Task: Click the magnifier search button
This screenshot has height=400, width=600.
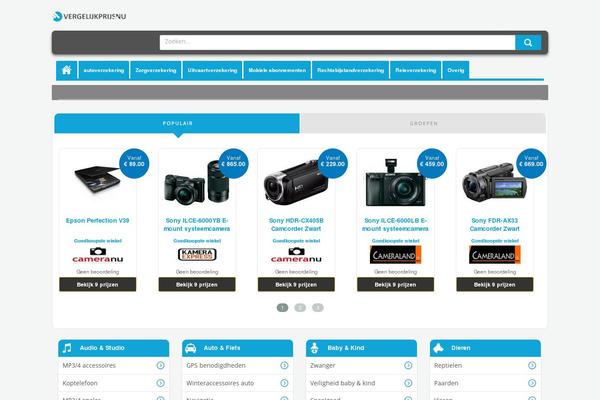Action: (528, 42)
